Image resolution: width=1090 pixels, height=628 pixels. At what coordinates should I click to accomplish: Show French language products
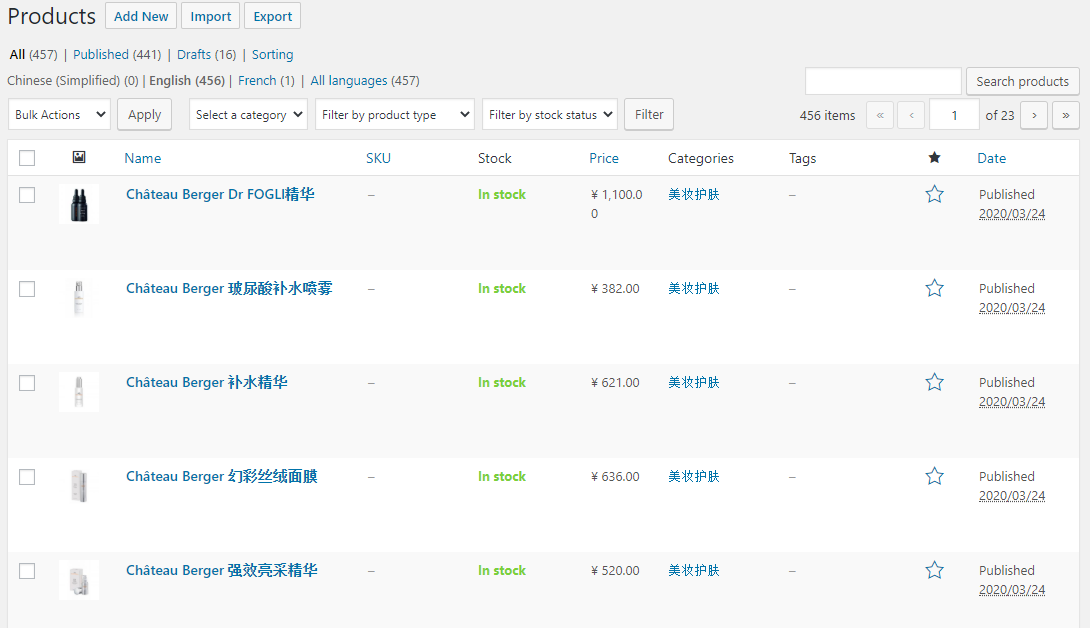pyautogui.click(x=257, y=81)
